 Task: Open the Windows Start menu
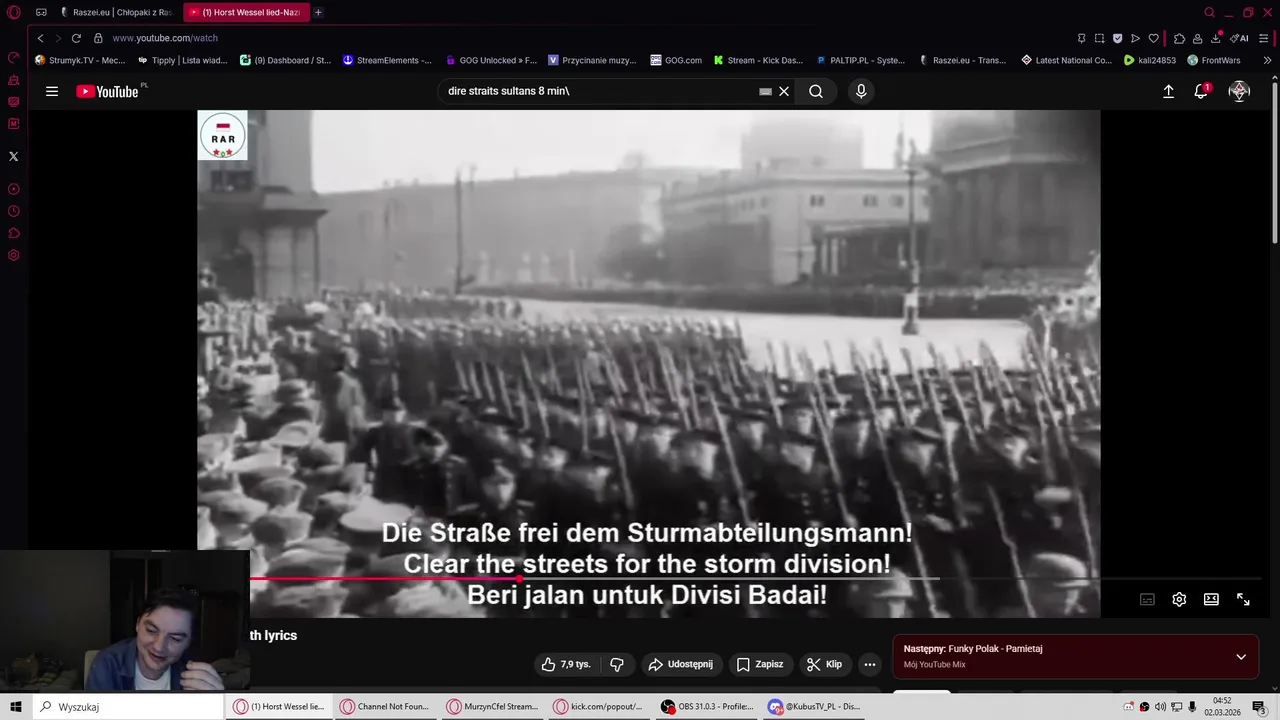[x=15, y=707]
